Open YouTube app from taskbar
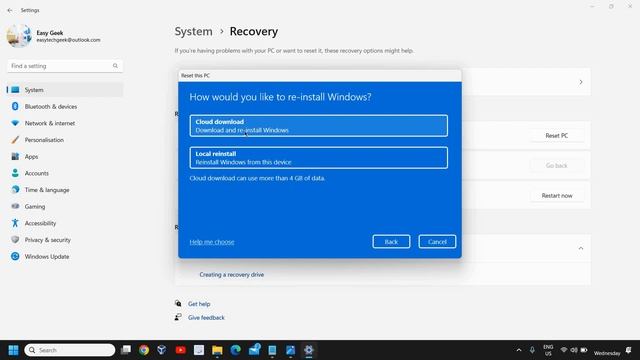 pos(180,350)
